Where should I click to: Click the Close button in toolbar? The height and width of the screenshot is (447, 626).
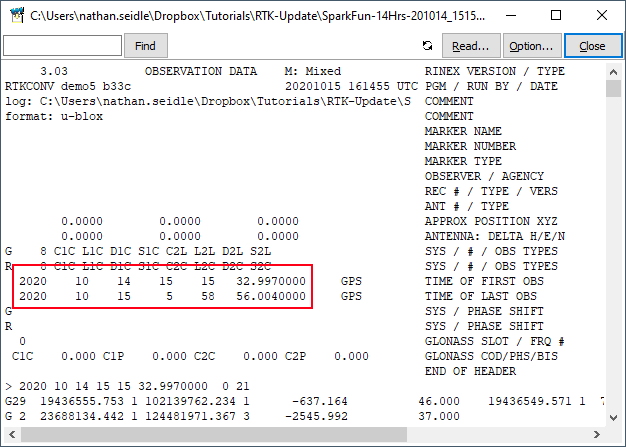click(x=593, y=46)
